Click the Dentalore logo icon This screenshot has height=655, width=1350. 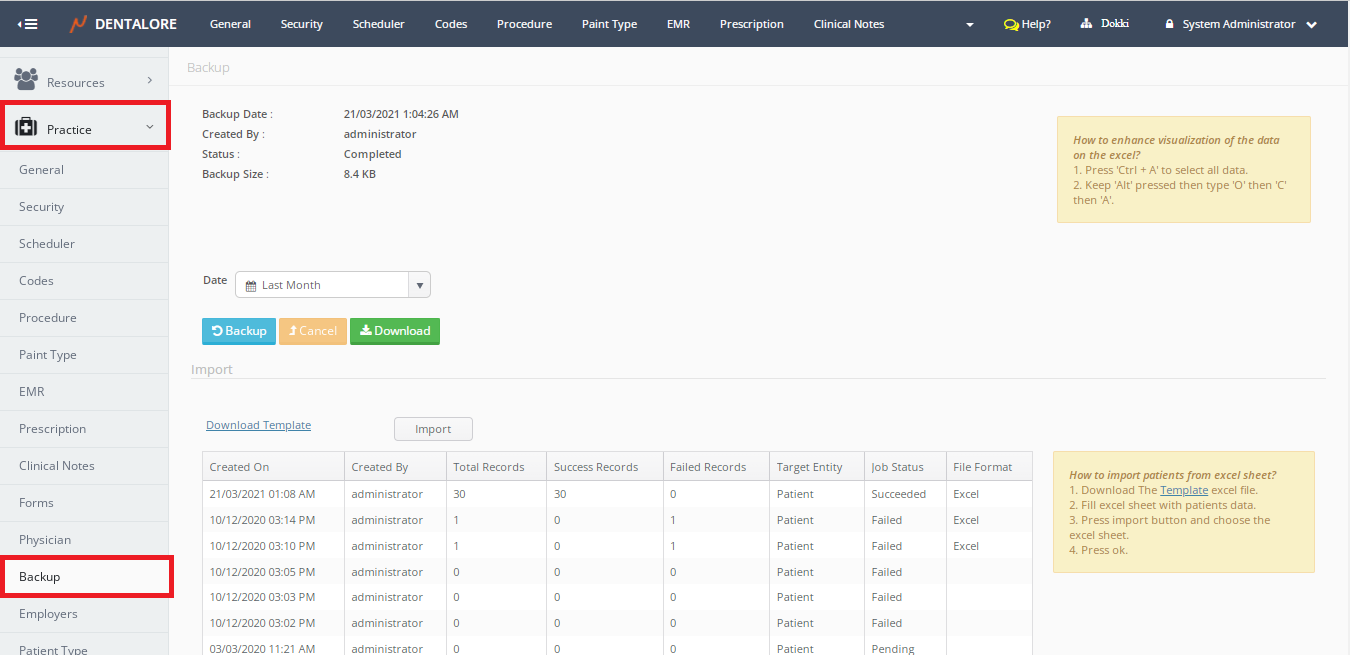click(x=78, y=24)
